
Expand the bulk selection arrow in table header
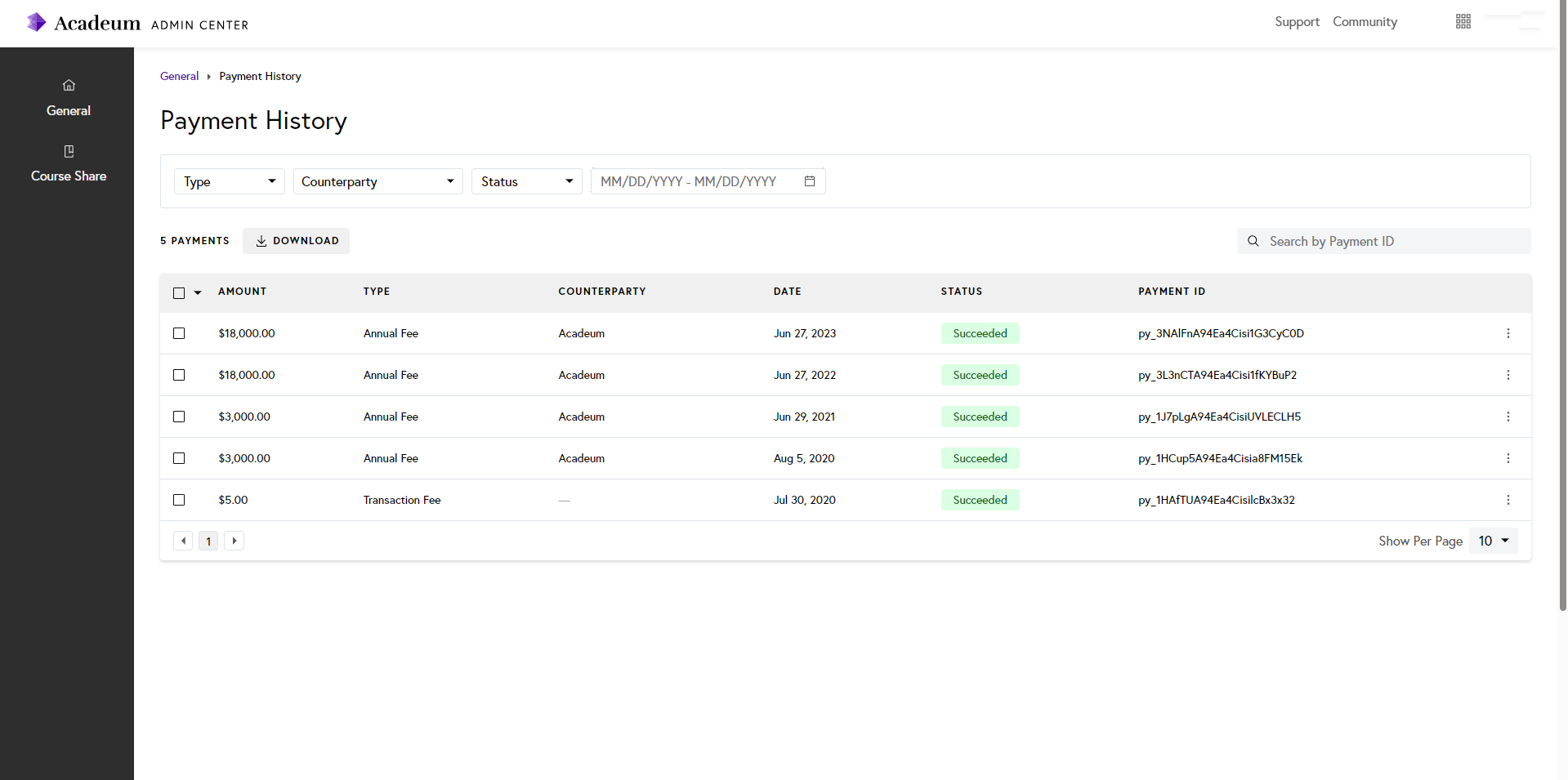click(198, 292)
